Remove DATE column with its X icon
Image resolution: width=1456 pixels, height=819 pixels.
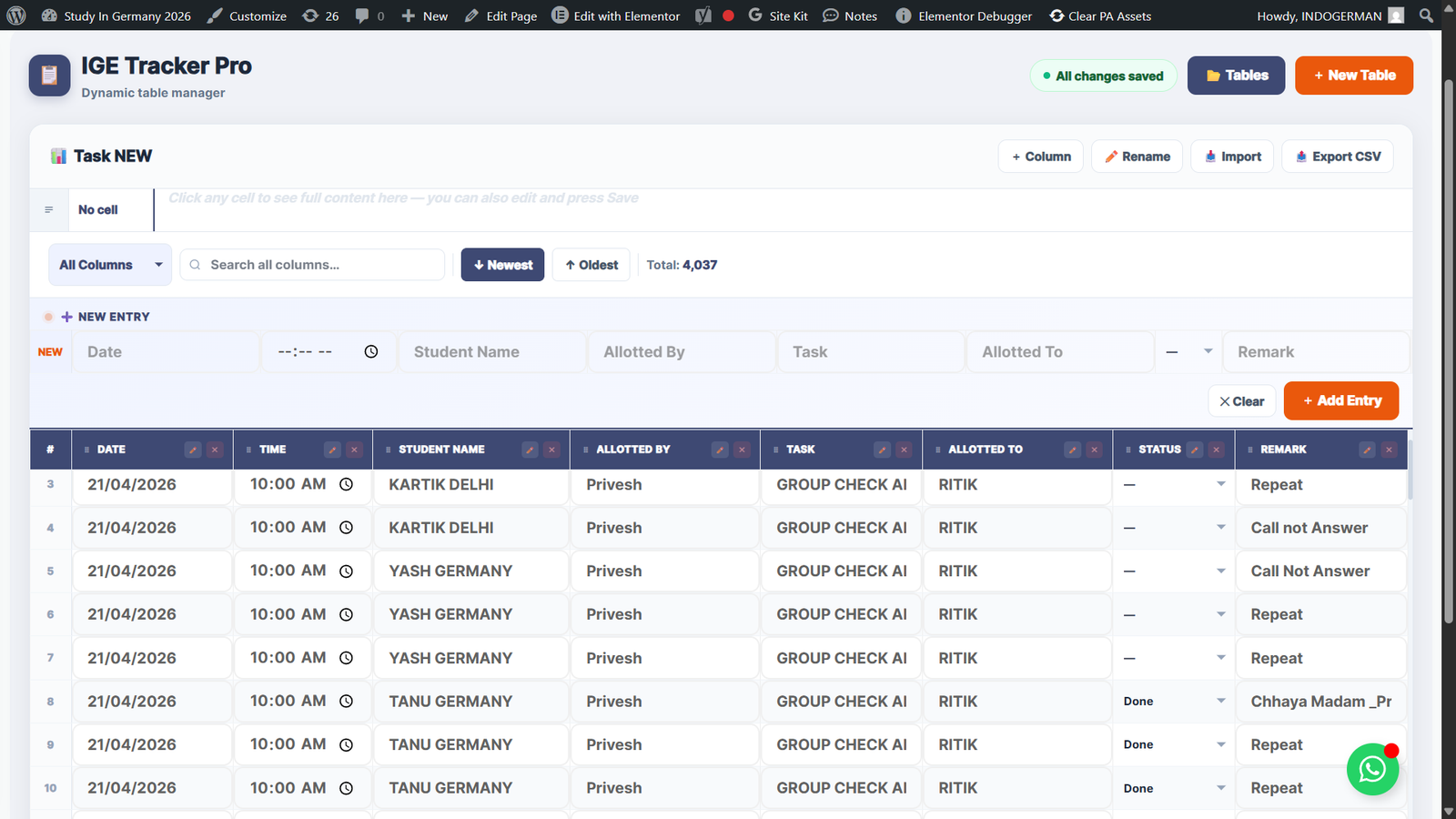click(x=215, y=449)
